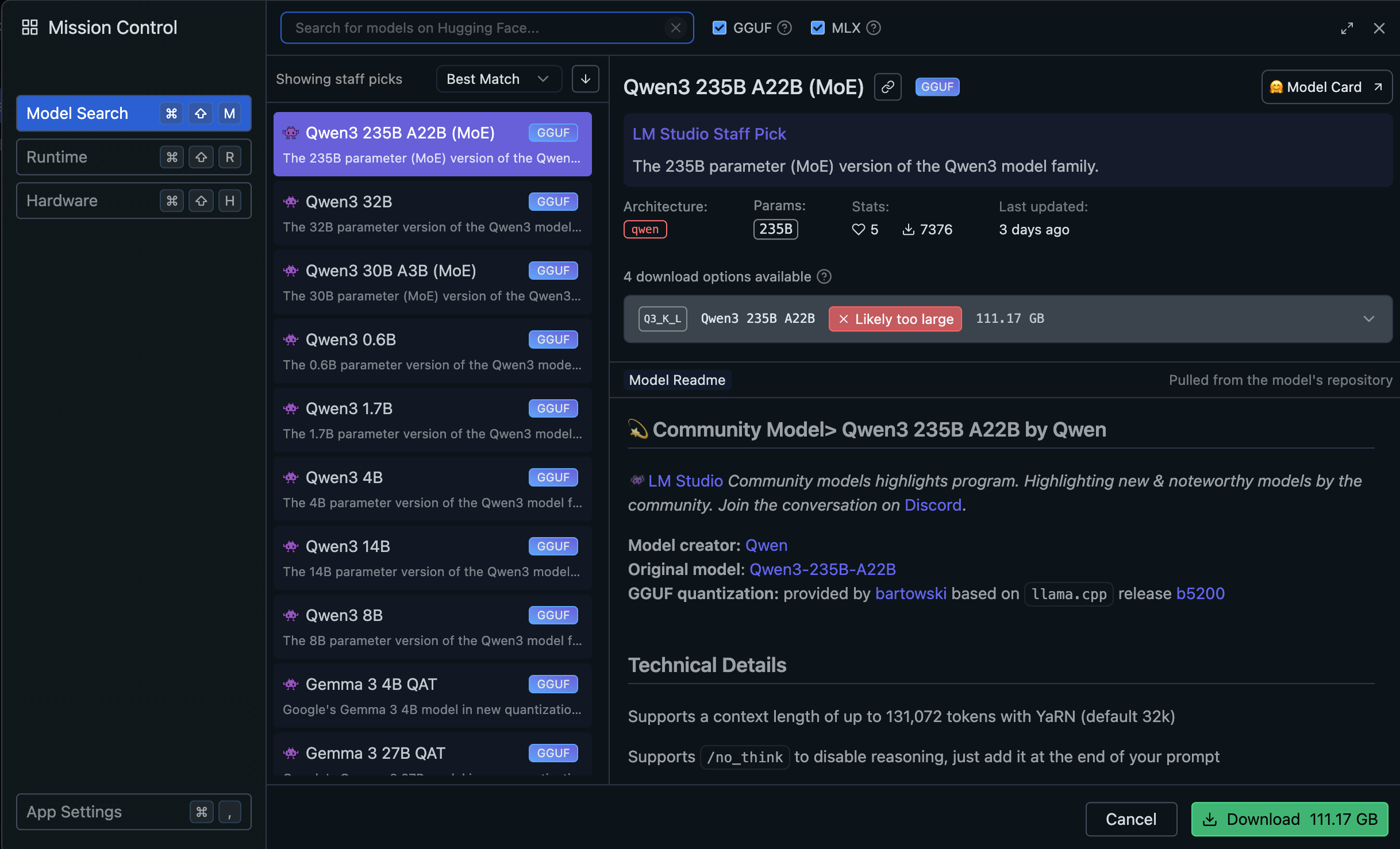Follow the bartowski link in readme

pyautogui.click(x=910, y=593)
